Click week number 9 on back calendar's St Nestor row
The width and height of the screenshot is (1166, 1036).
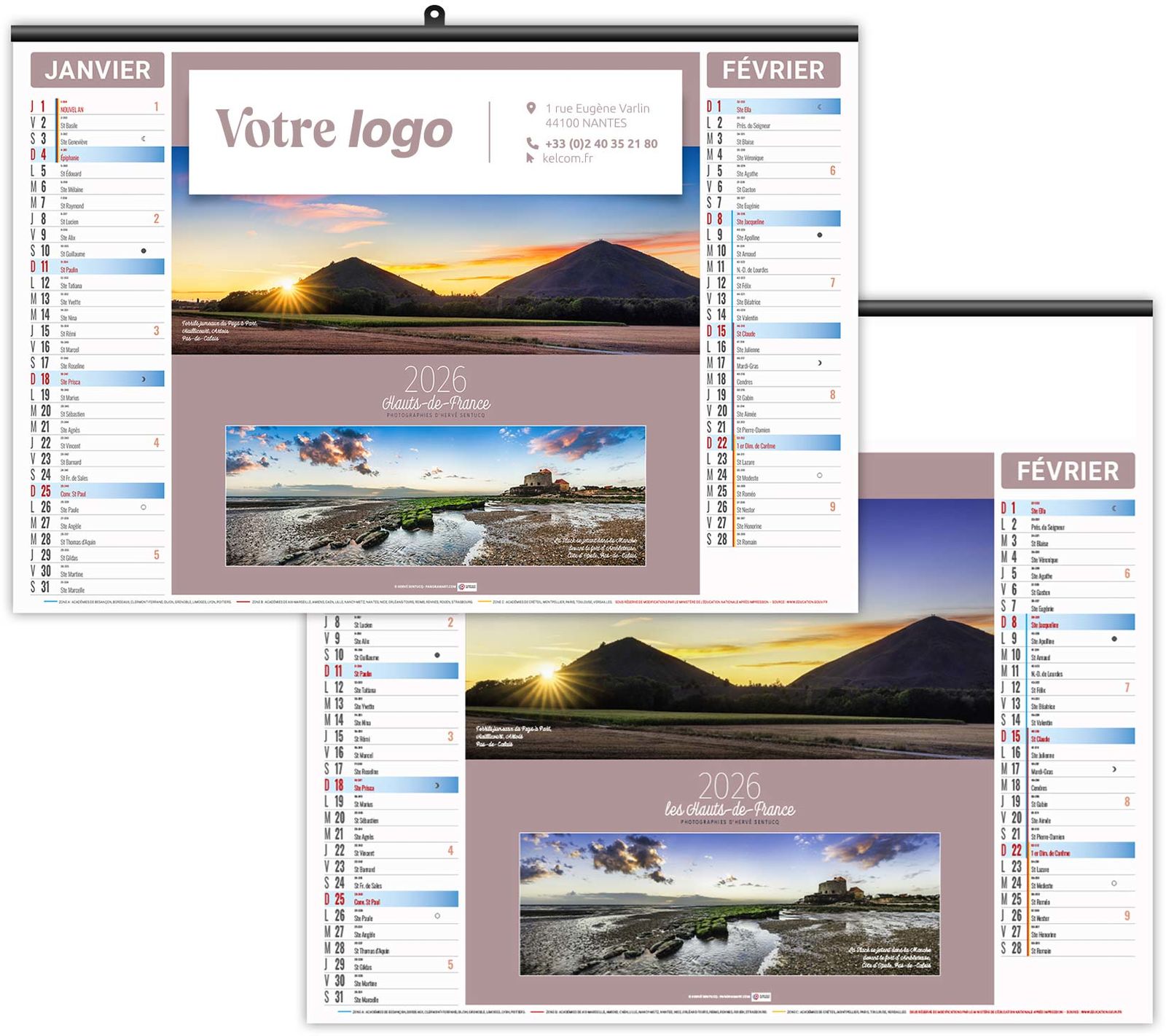[x=1127, y=916]
